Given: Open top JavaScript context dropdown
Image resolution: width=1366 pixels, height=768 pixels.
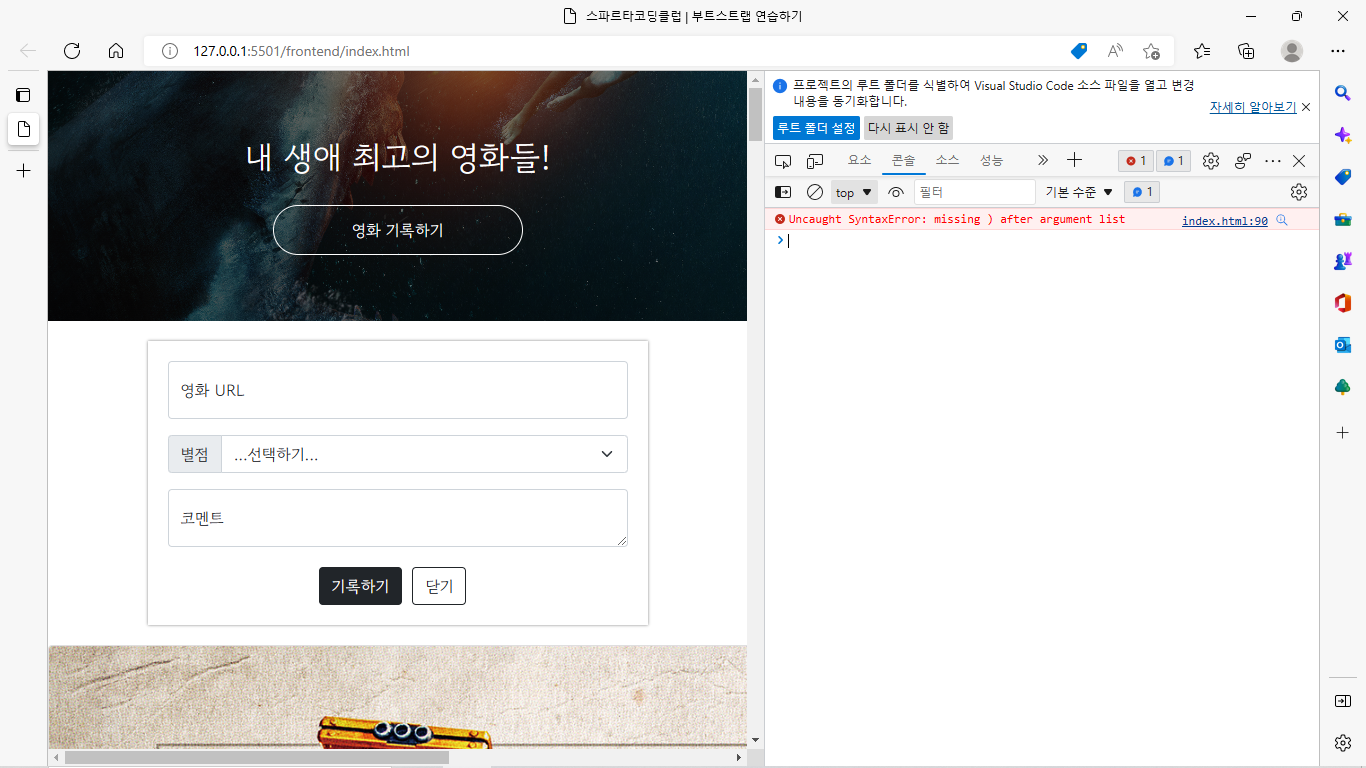Looking at the screenshot, I should tap(854, 192).
